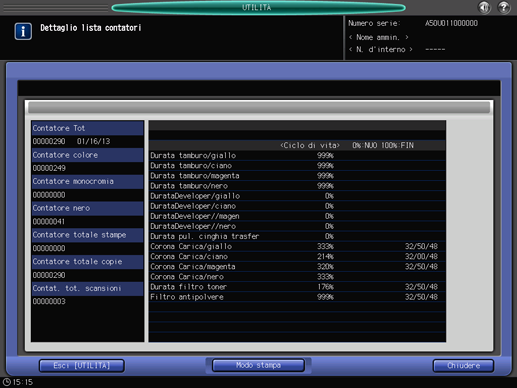Select the Durata filtro toner row
The width and height of the screenshot is (517, 388).
[297, 287]
